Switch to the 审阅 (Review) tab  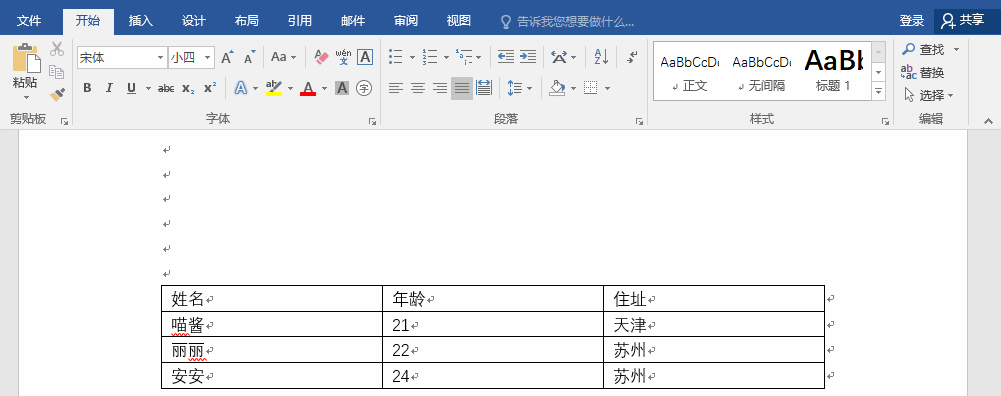point(405,21)
